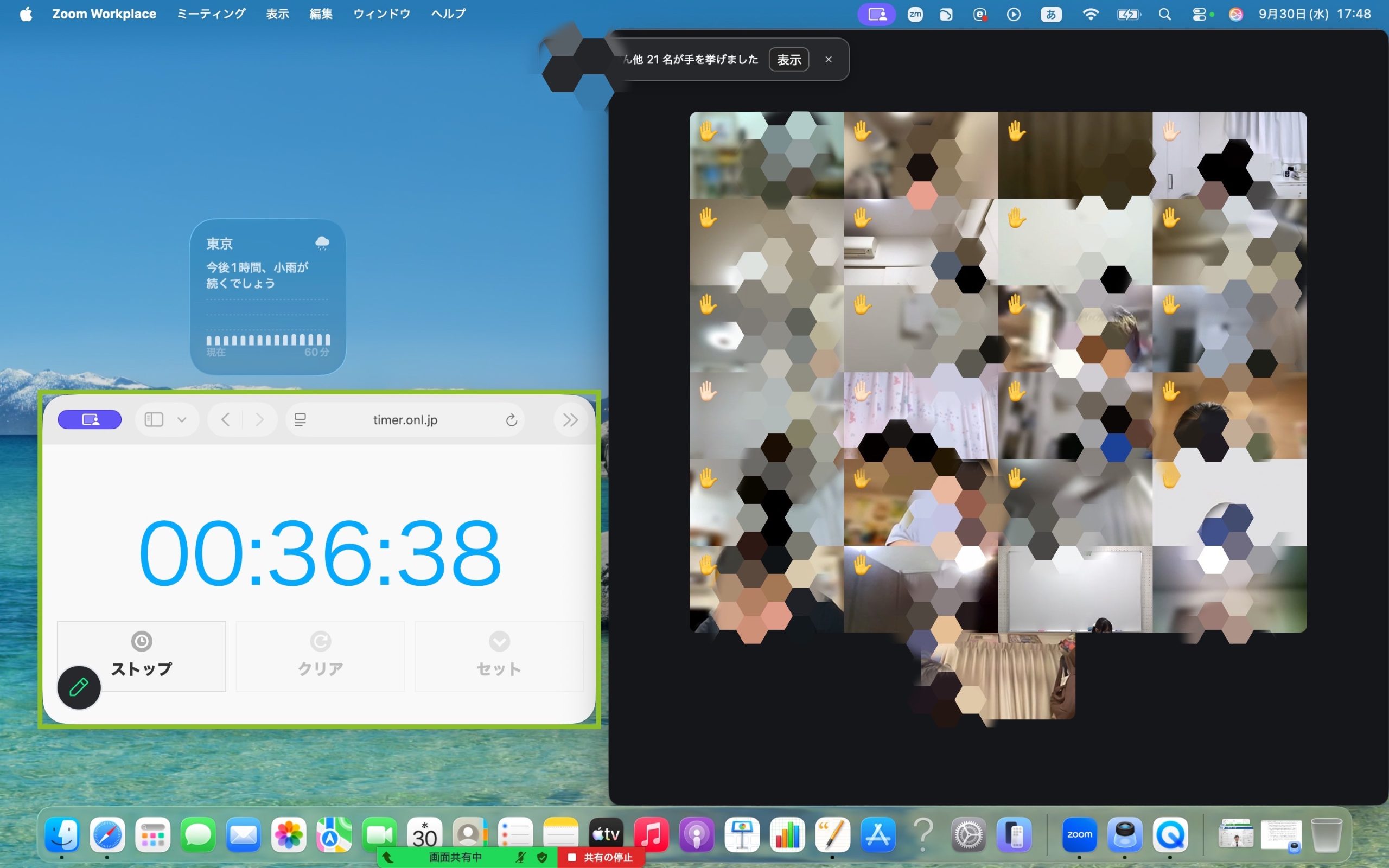Image resolution: width=1389 pixels, height=868 pixels.
Task: Click the purple screen-sharing indicator in Safari toolbar
Action: (90, 420)
